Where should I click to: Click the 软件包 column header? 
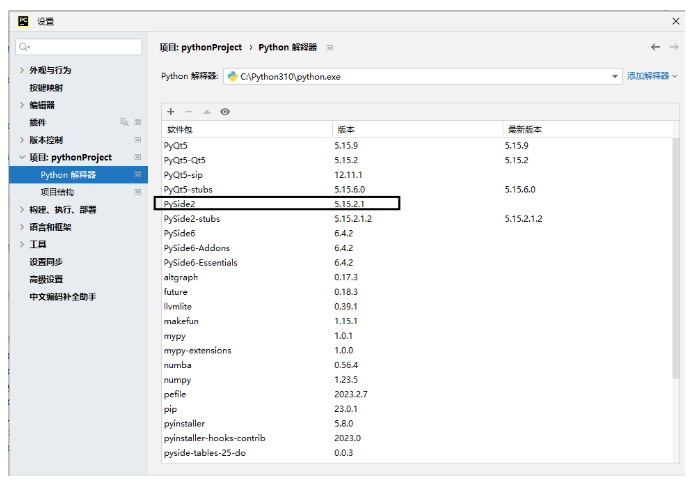tap(247, 129)
